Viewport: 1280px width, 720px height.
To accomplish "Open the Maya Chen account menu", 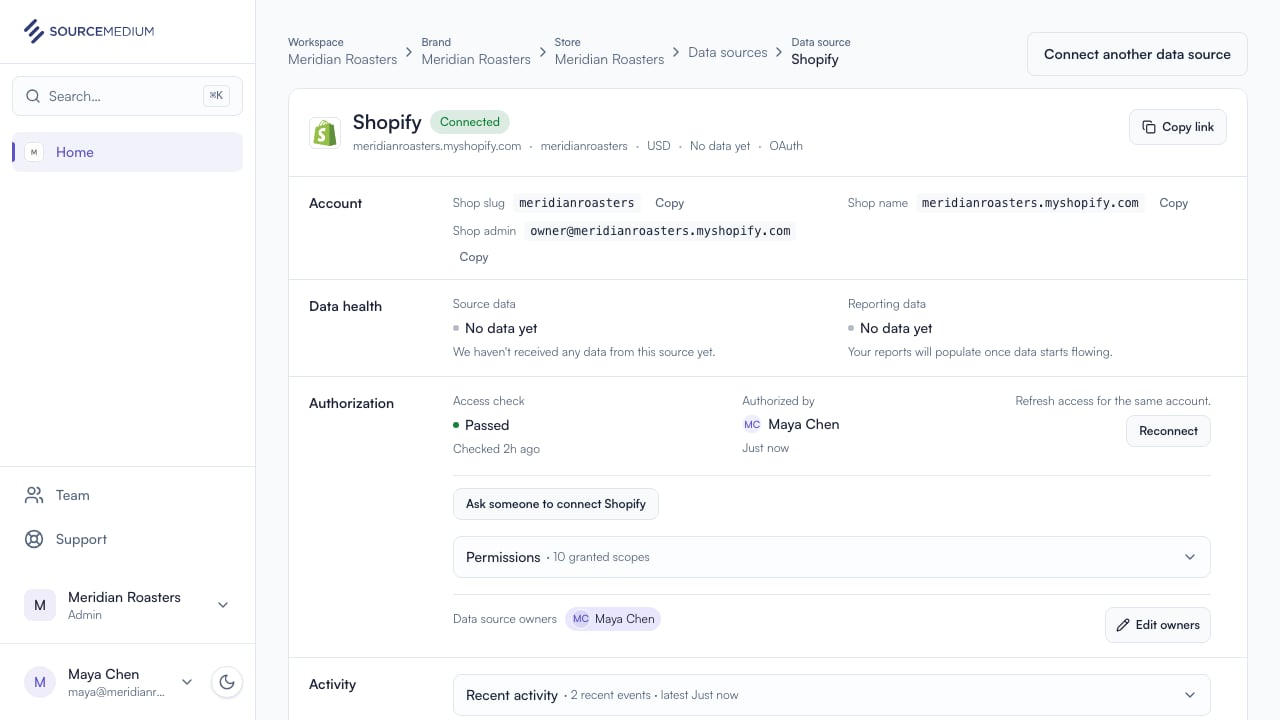I will tap(109, 682).
